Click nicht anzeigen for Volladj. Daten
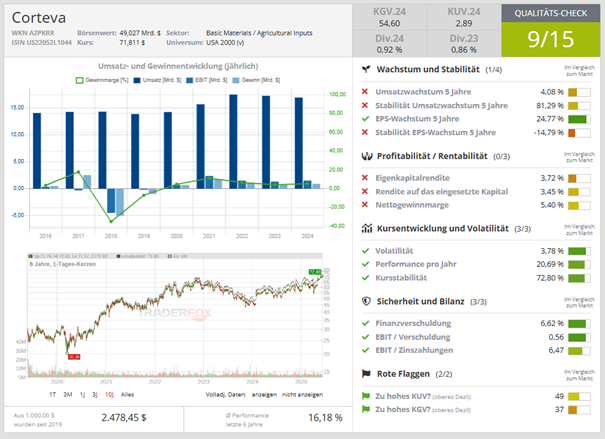605x439 pixels. [302, 395]
